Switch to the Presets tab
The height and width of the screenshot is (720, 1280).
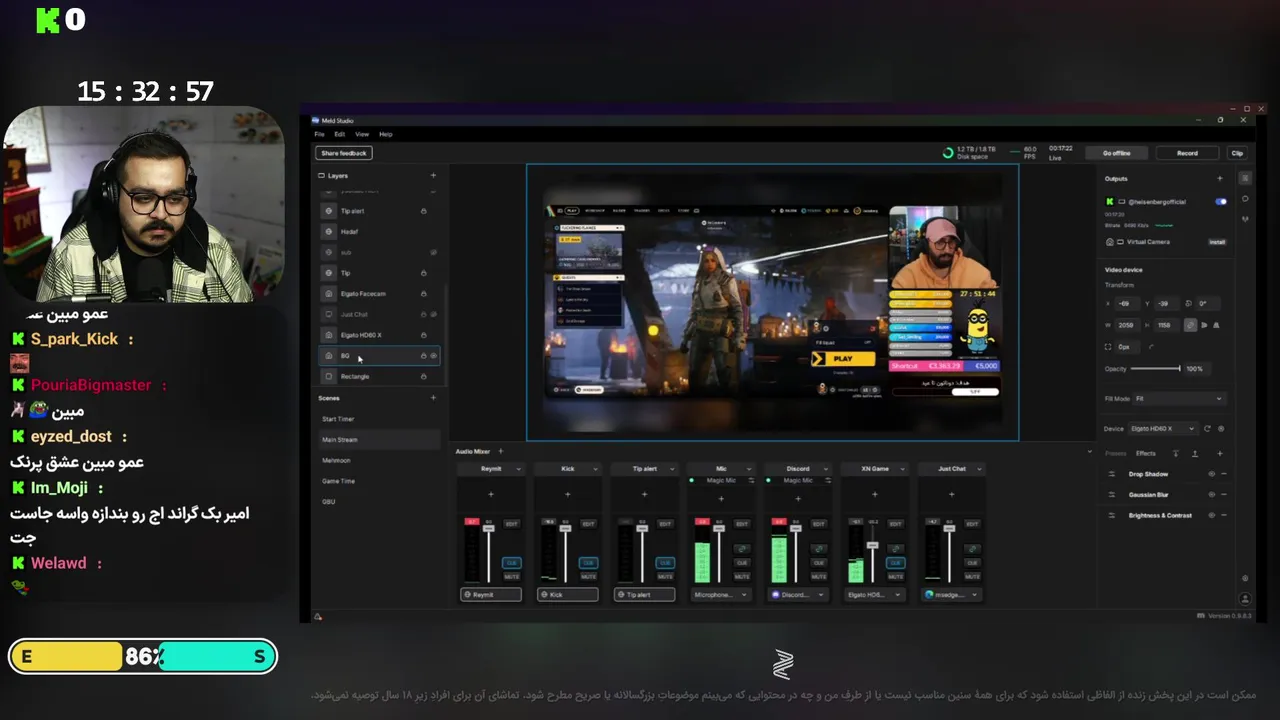1115,453
